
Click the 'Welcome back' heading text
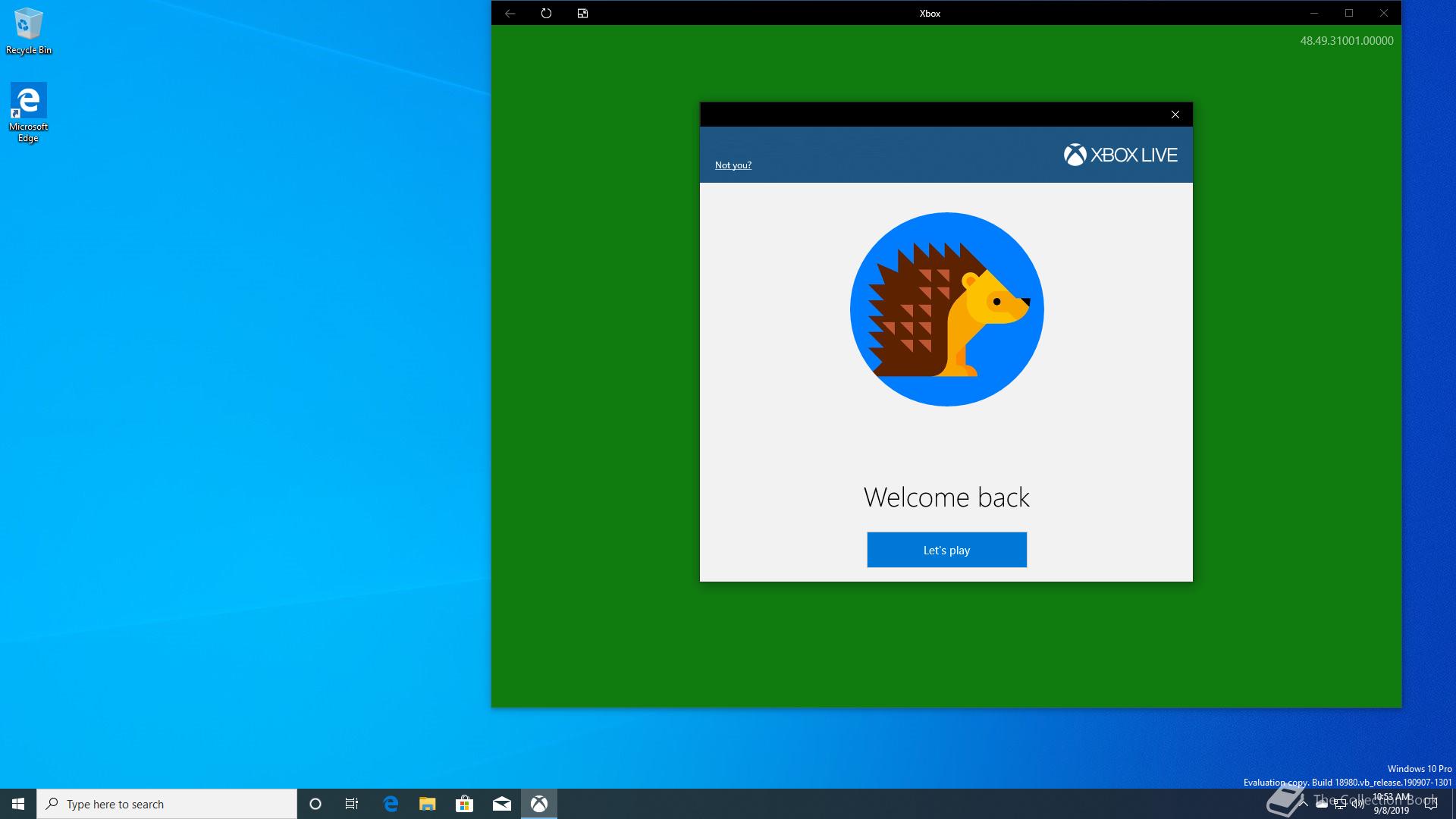coord(946,497)
